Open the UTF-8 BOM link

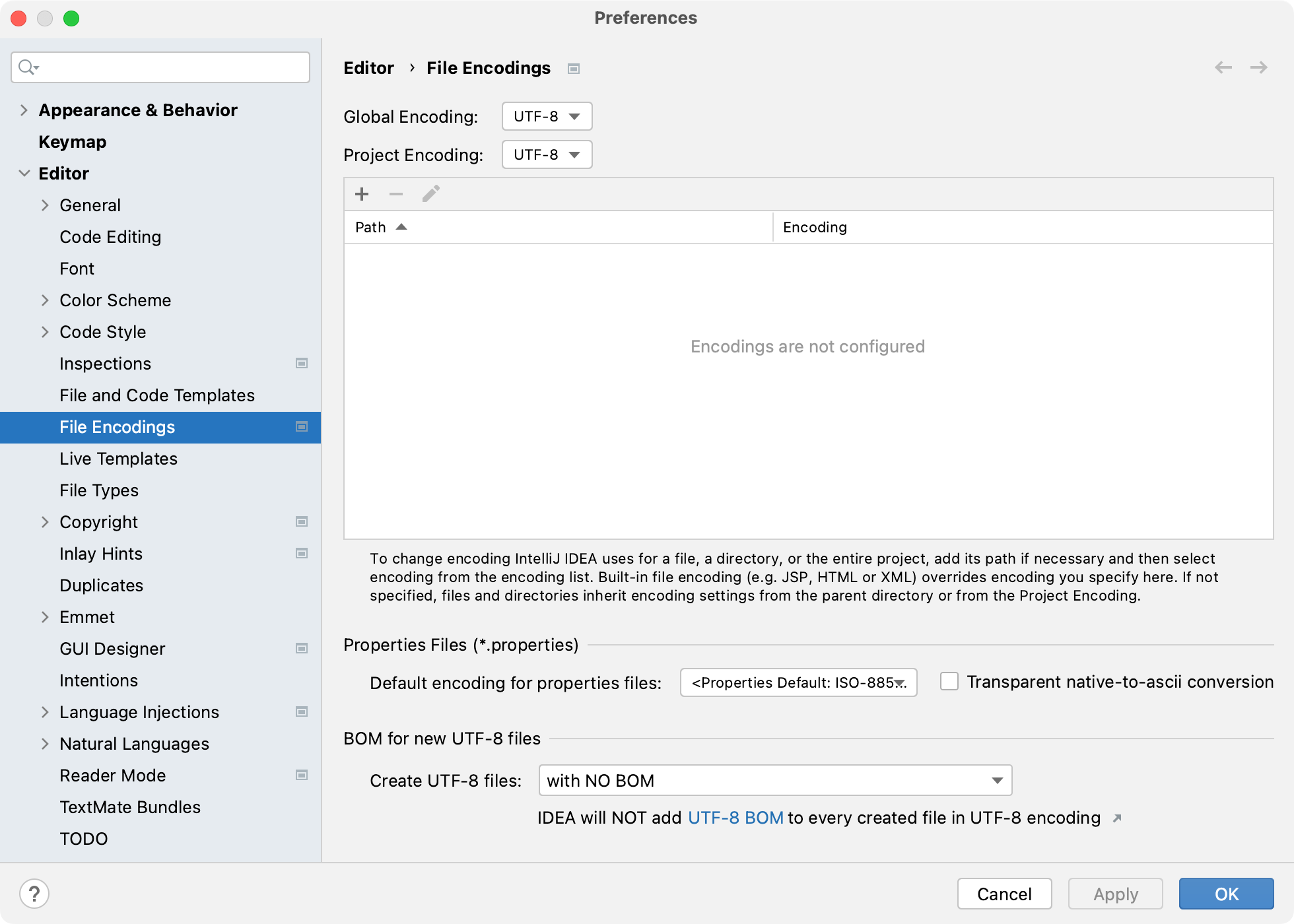[x=735, y=818]
